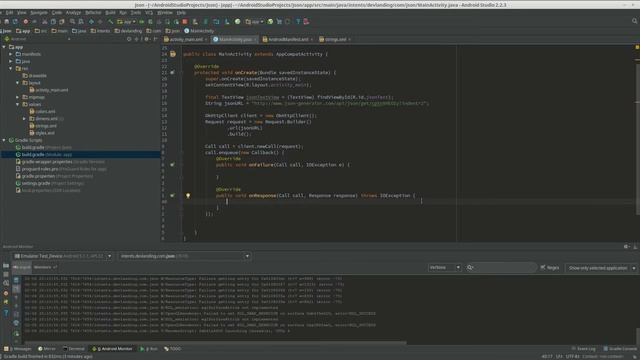The image size is (640, 360).
Task: Open the Navigate menu
Action: pyautogui.click(x=39, y=13)
